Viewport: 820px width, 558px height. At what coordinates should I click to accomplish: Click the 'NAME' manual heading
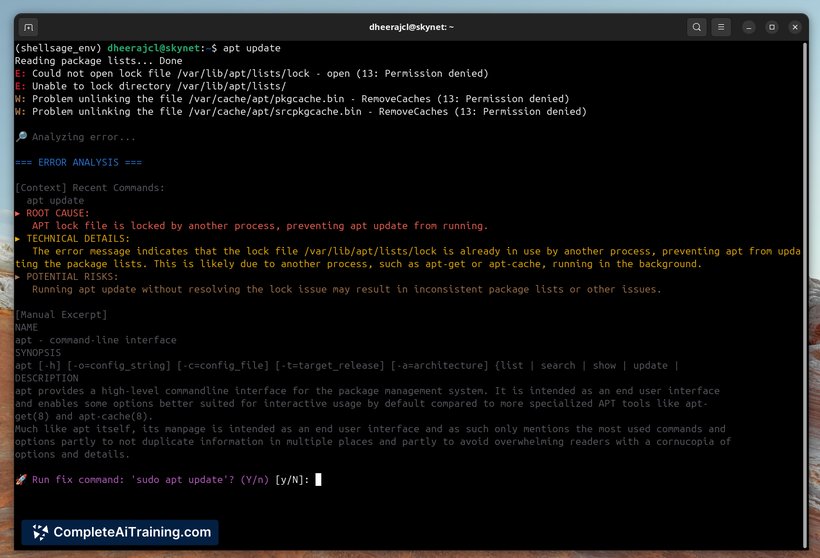coord(26,327)
